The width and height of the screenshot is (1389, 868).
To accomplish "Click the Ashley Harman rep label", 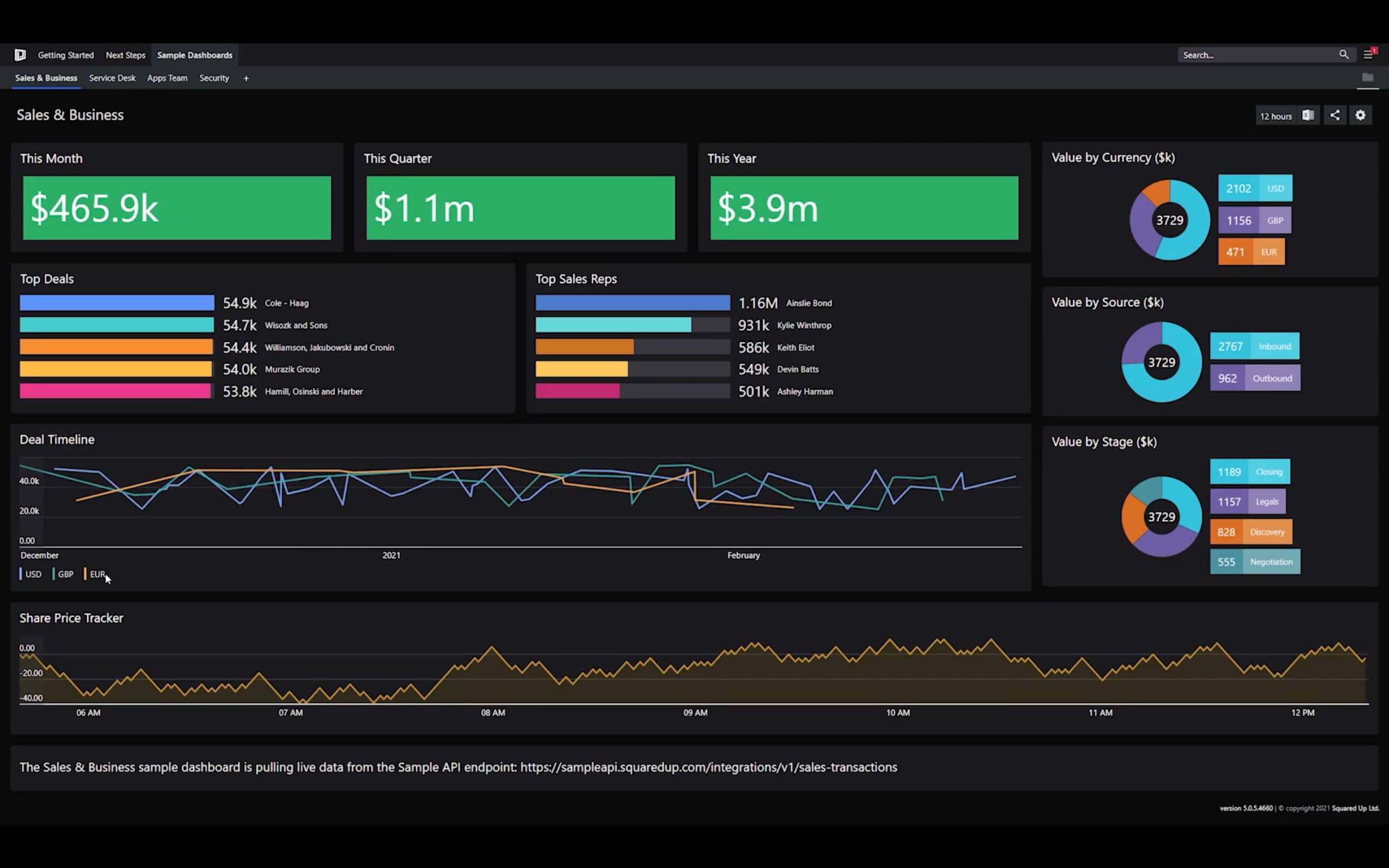I will pyautogui.click(x=805, y=392).
